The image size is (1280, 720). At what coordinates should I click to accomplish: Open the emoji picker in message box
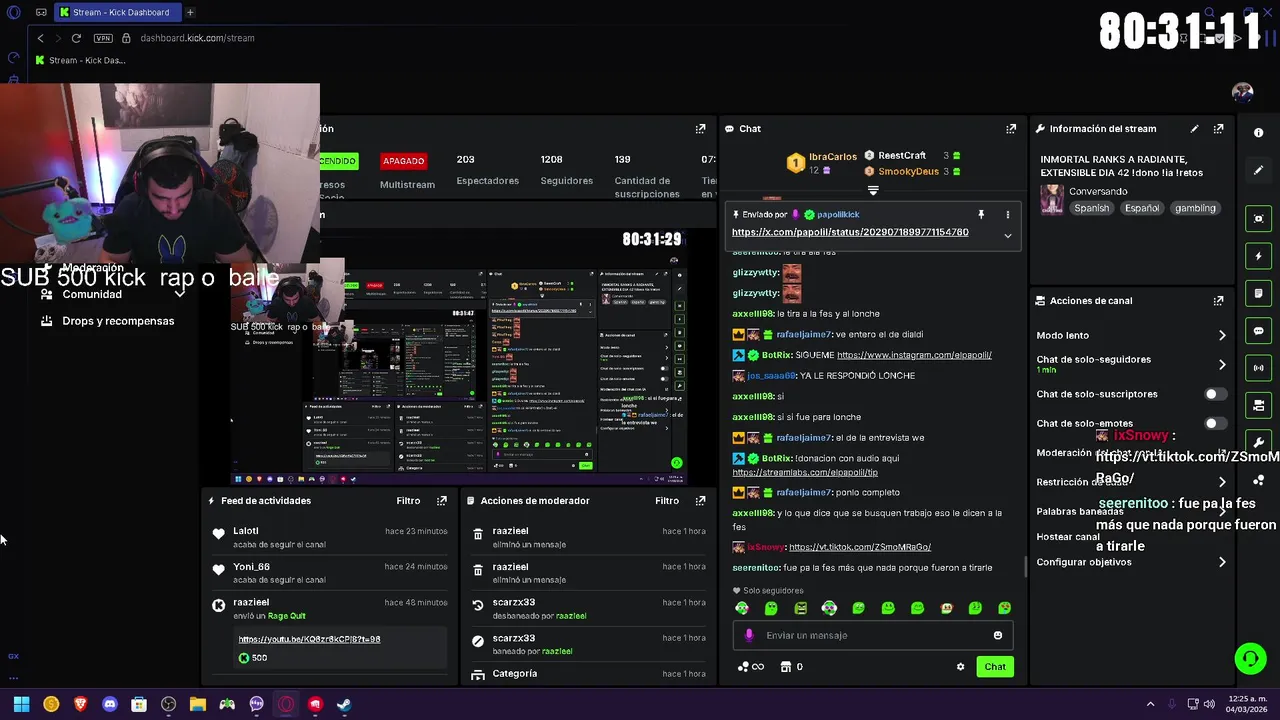(997, 636)
